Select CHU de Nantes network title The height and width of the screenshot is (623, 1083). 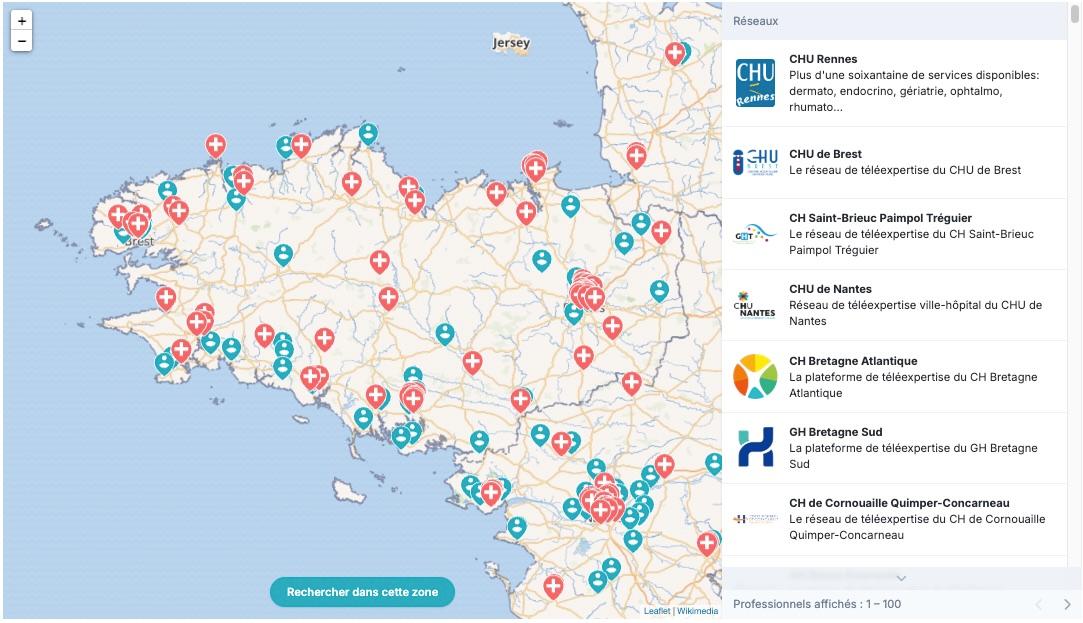click(x=830, y=289)
